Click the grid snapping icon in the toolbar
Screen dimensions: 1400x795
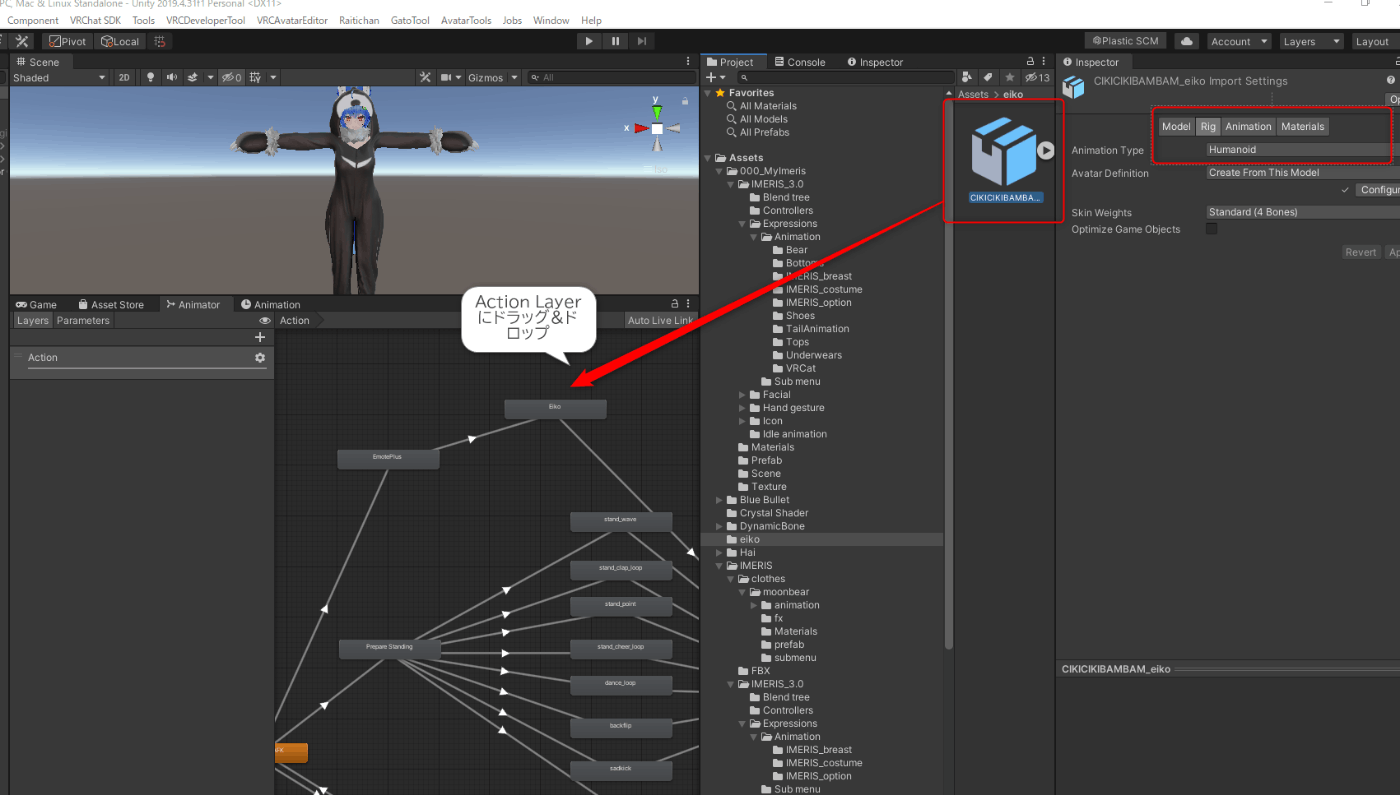[160, 41]
